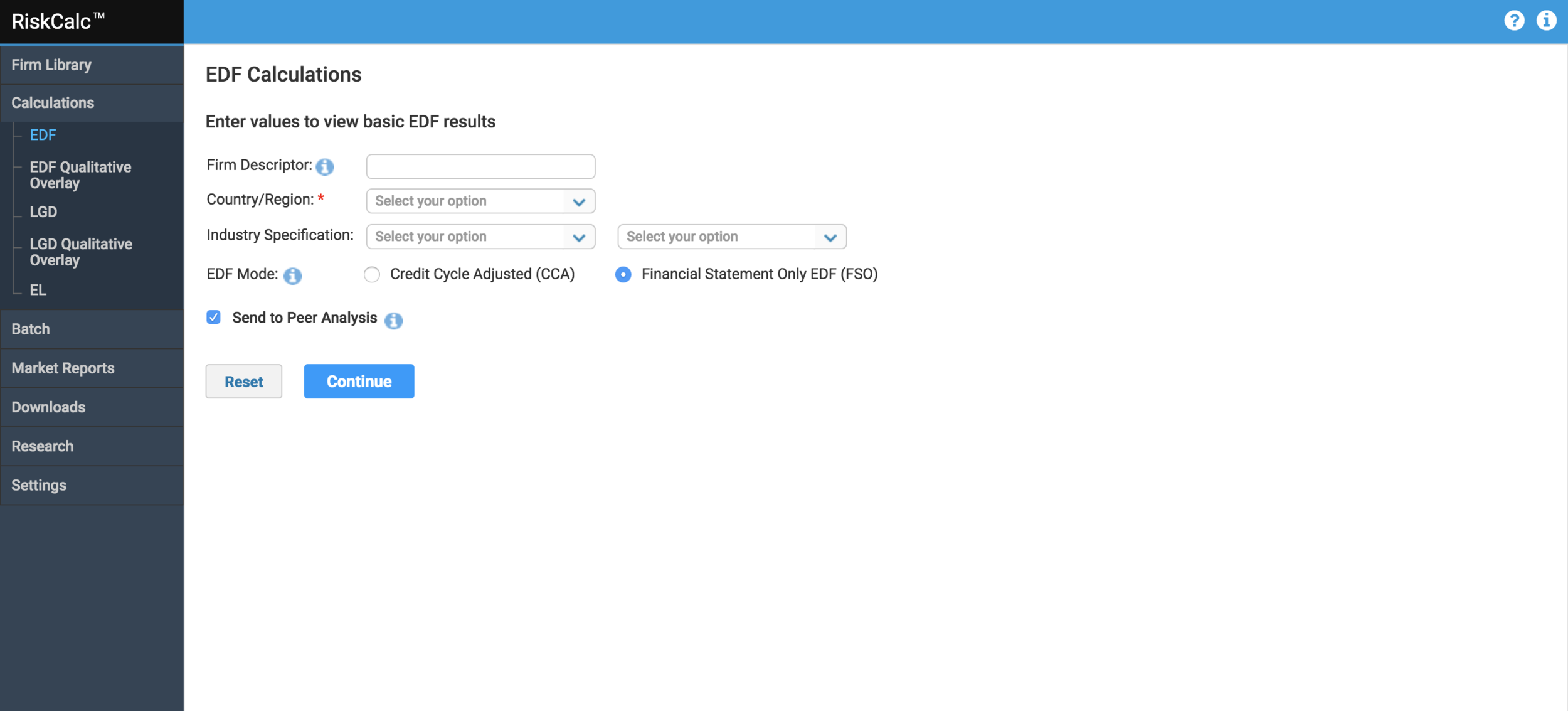The image size is (1568, 711).
Task: Open the RiskCalc logo in the header
Action: tap(55, 20)
